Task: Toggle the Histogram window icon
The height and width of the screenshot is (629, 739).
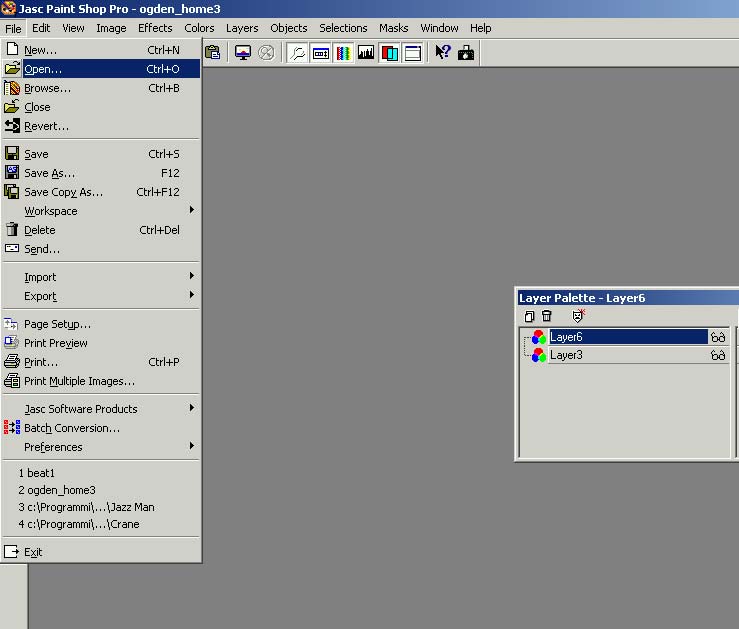Action: coord(366,52)
